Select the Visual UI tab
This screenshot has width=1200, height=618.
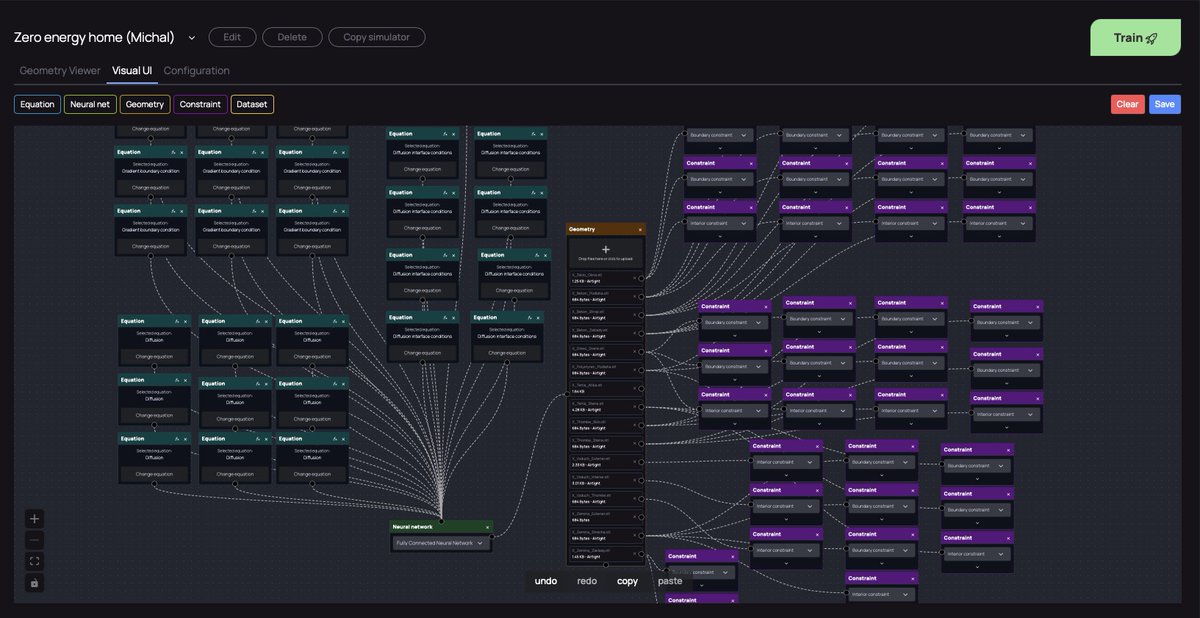click(x=132, y=70)
